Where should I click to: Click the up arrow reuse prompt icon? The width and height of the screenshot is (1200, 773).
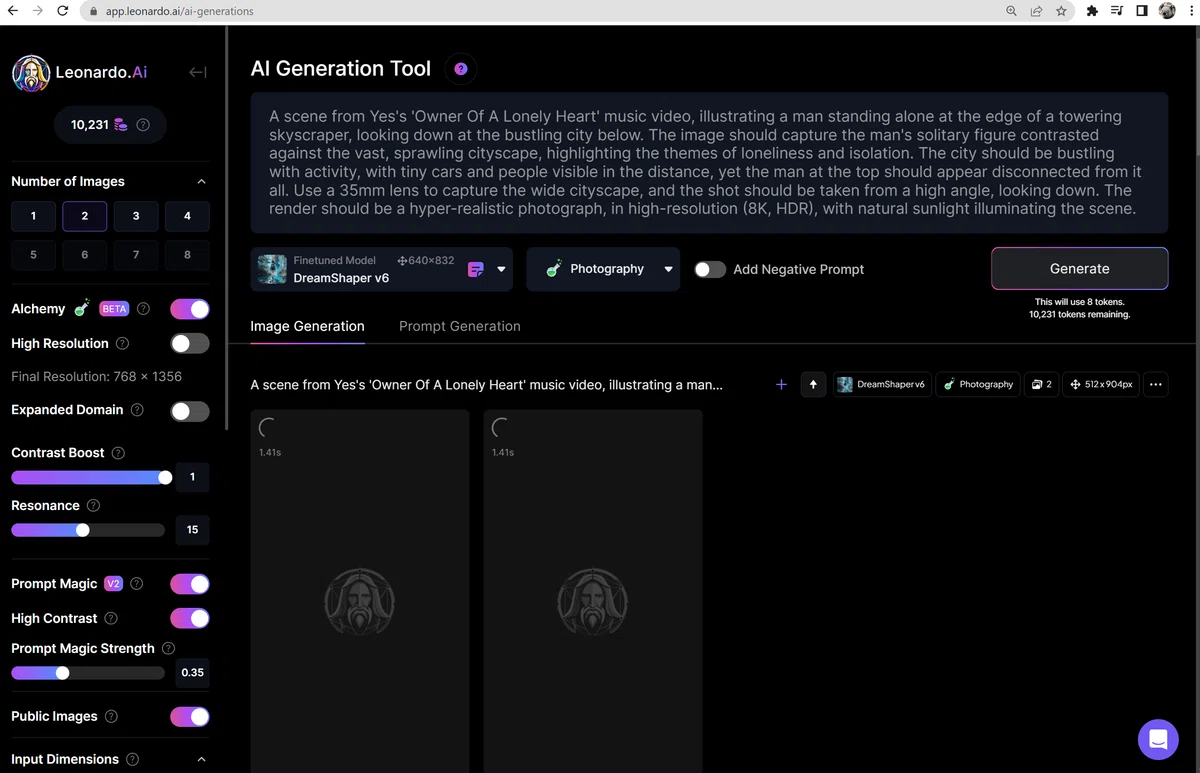813,384
